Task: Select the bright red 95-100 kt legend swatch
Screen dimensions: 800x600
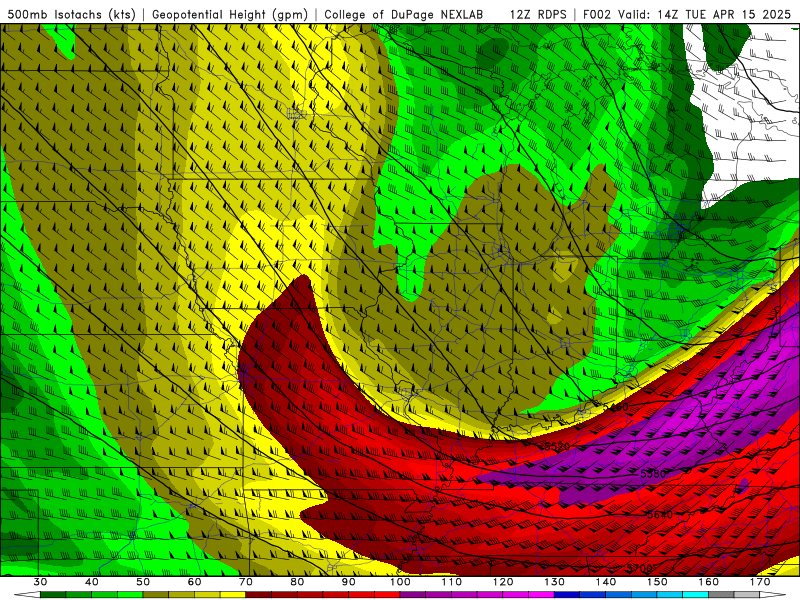Action: [387, 595]
